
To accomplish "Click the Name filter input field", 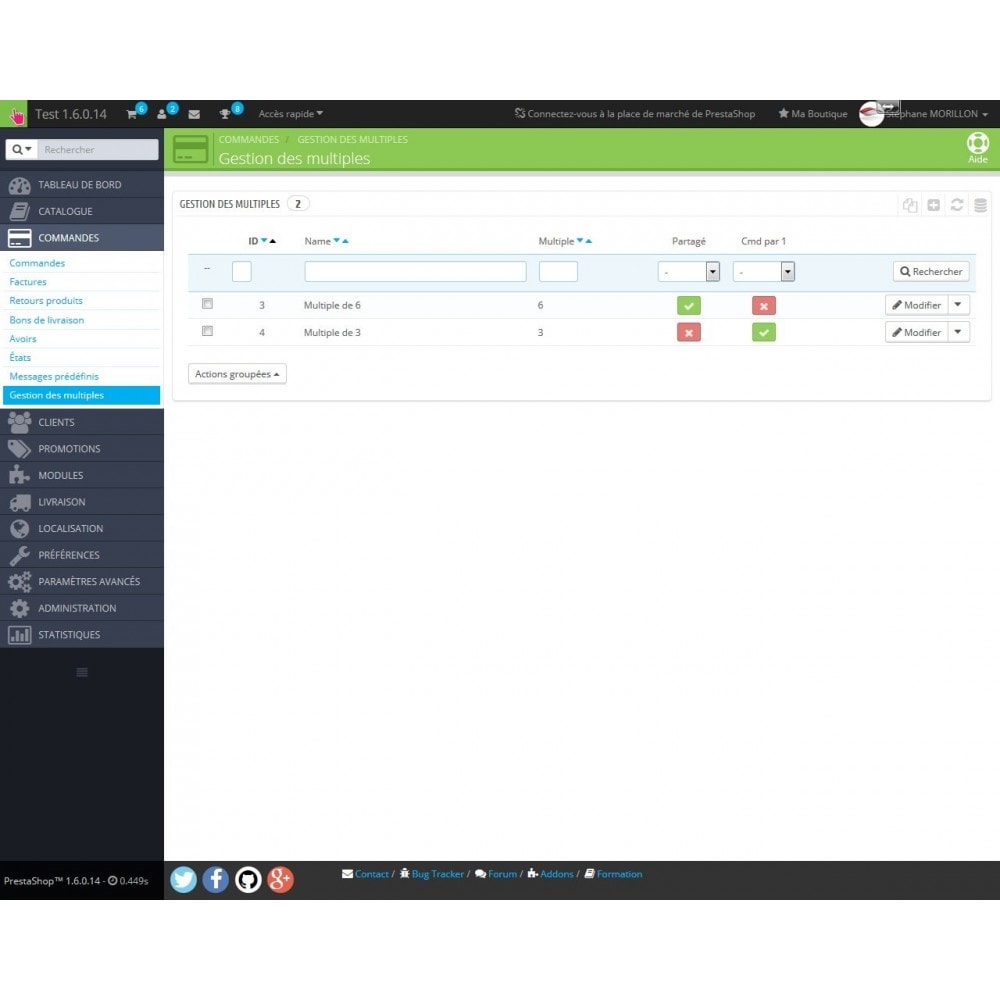I will [x=415, y=272].
